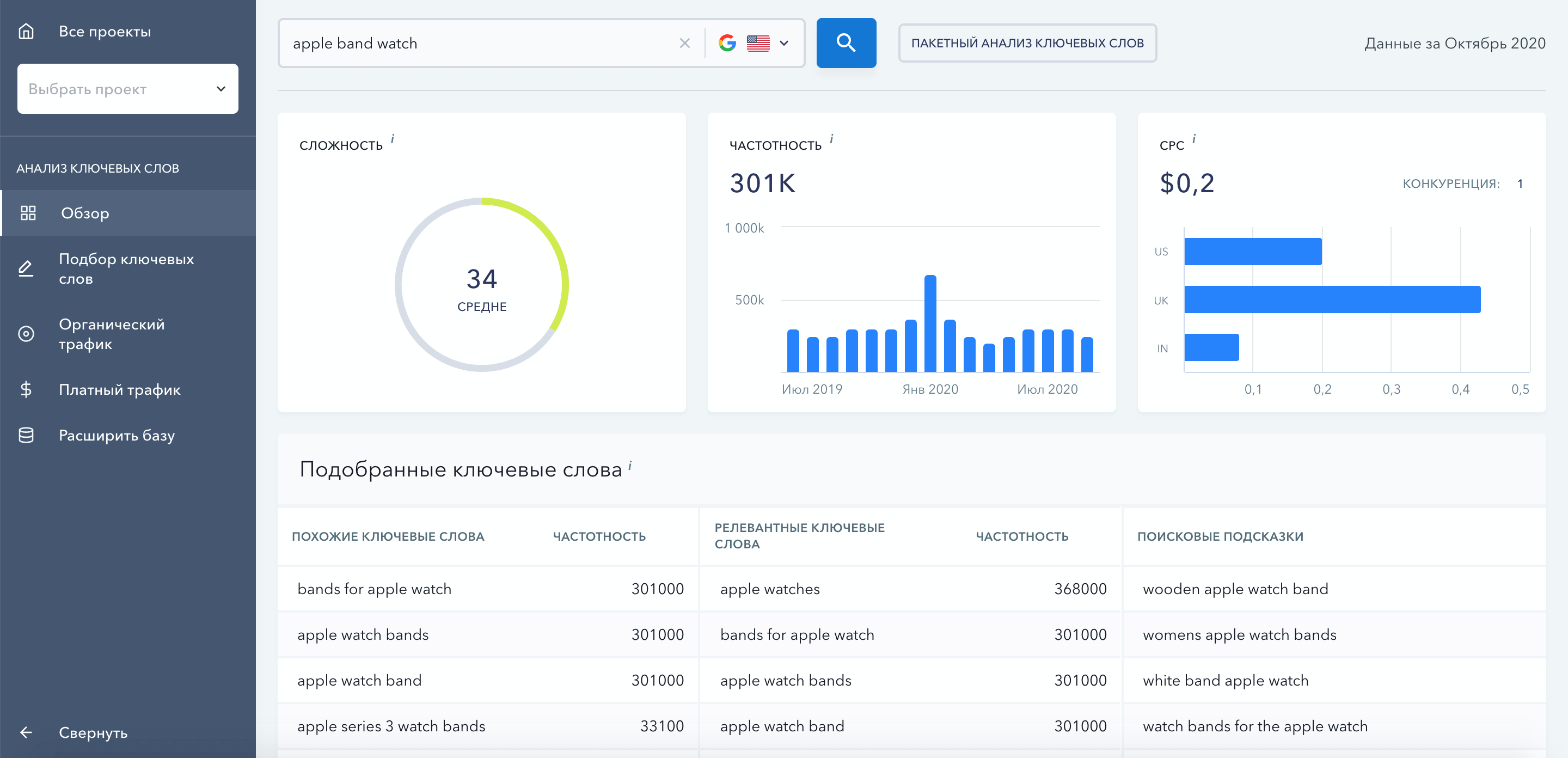
Task: Click the blue magnifier search button
Action: (846, 42)
